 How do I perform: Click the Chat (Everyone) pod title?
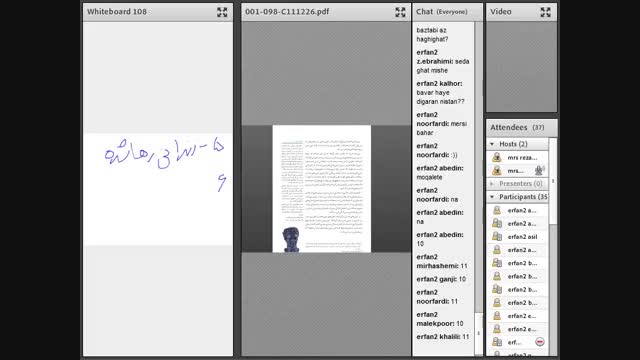pos(441,12)
